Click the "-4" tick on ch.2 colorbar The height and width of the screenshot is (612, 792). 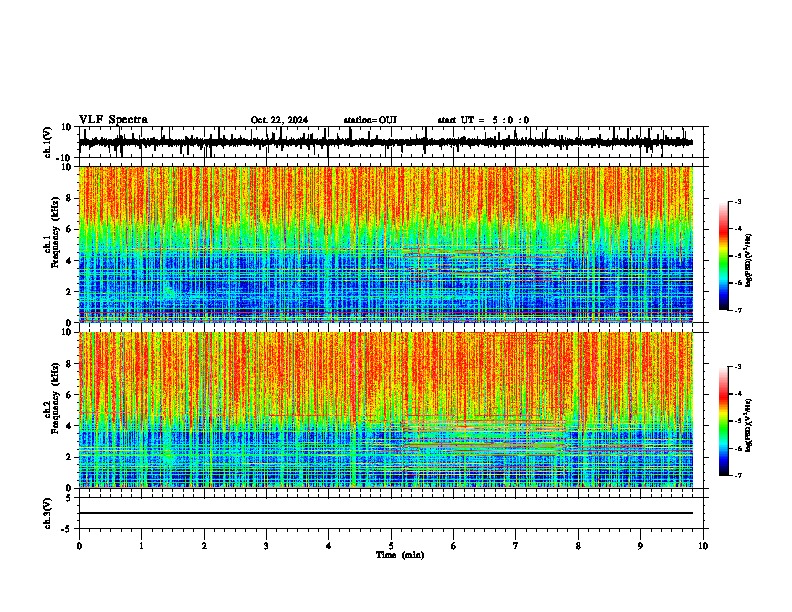(737, 394)
